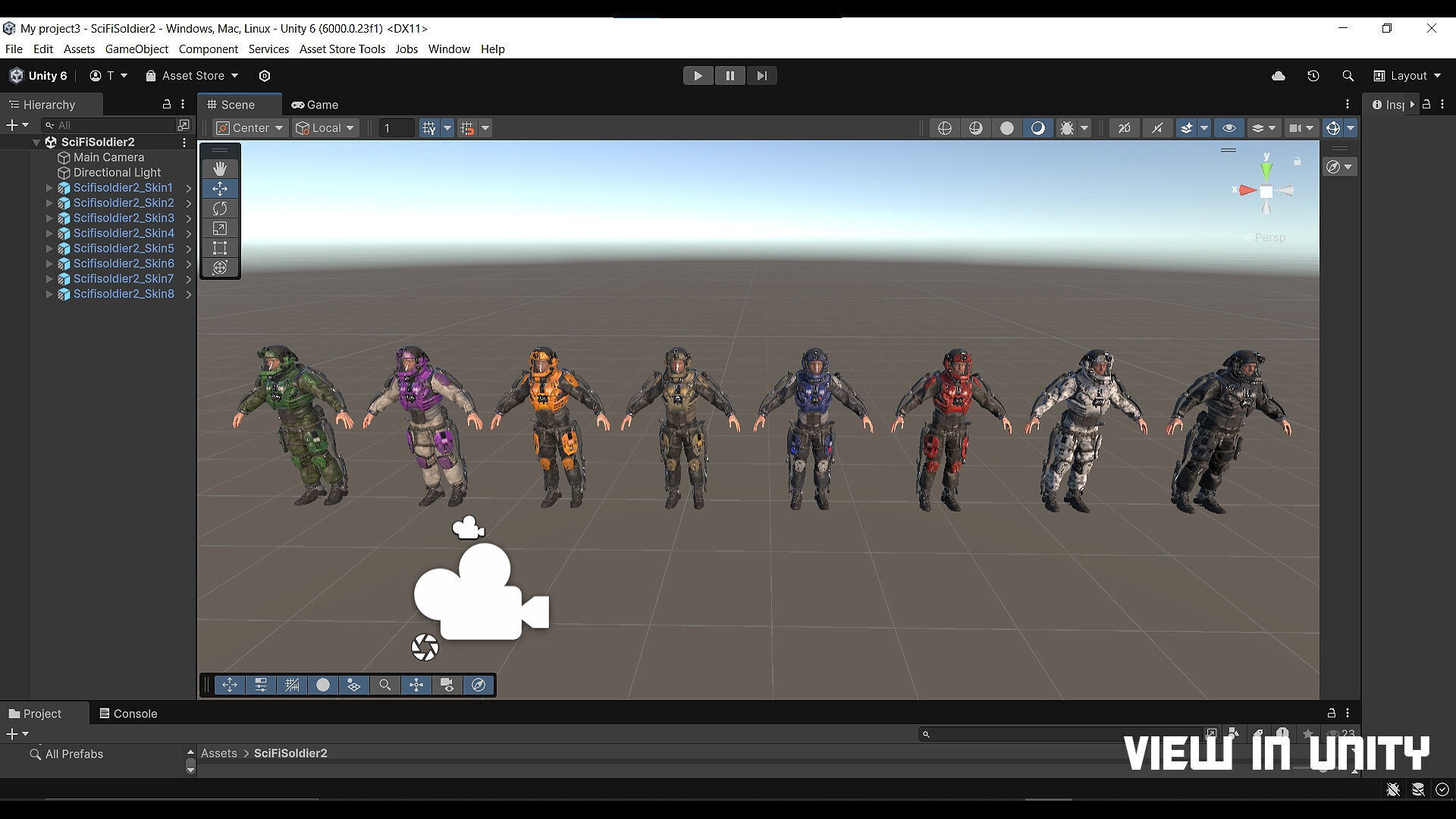Viewport: 1456px width, 819px height.
Task: Select the Rect transform tool
Action: click(220, 248)
